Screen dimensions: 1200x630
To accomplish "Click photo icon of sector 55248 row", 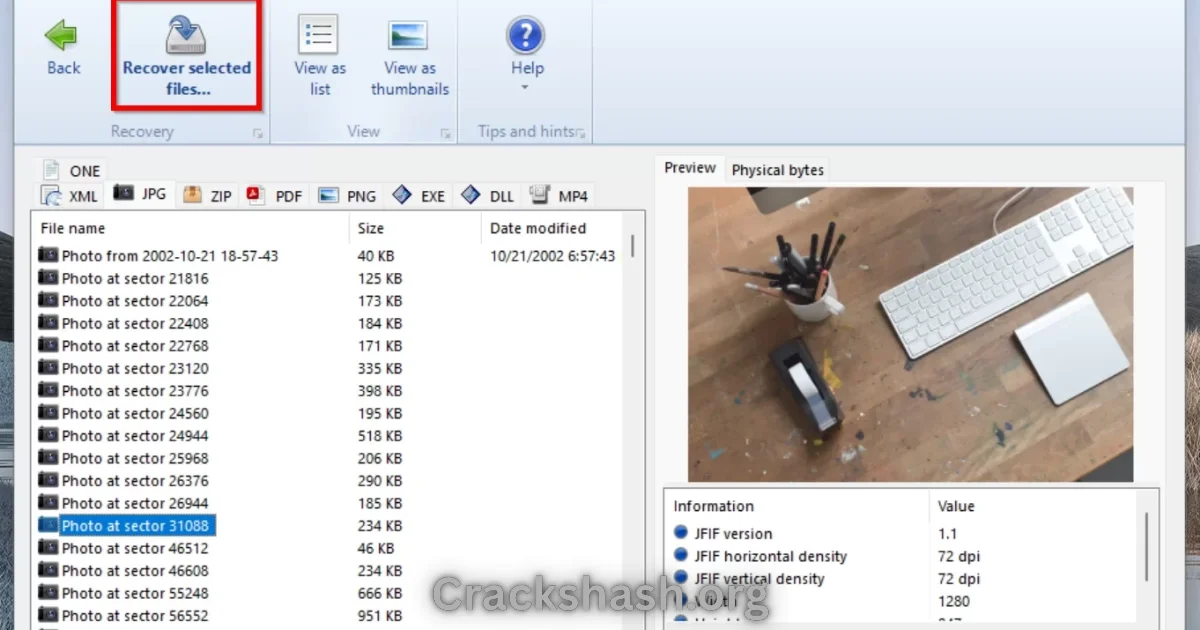I will (48, 593).
